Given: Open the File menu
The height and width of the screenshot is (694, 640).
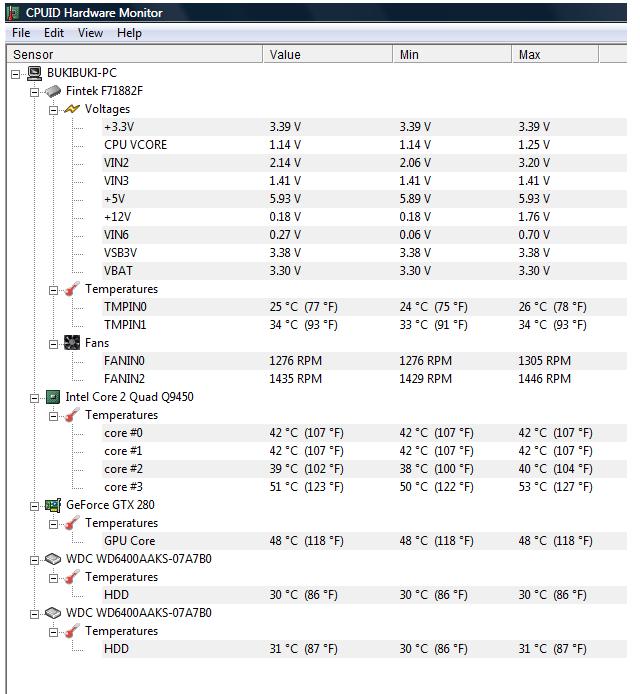Looking at the screenshot, I should pos(21,33).
